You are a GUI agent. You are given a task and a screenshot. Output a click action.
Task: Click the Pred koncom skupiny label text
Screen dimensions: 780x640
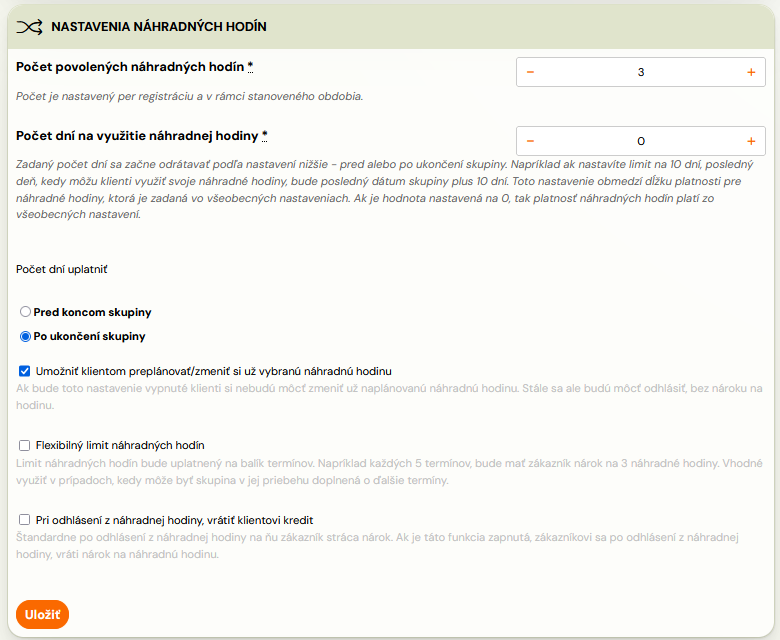(93, 312)
